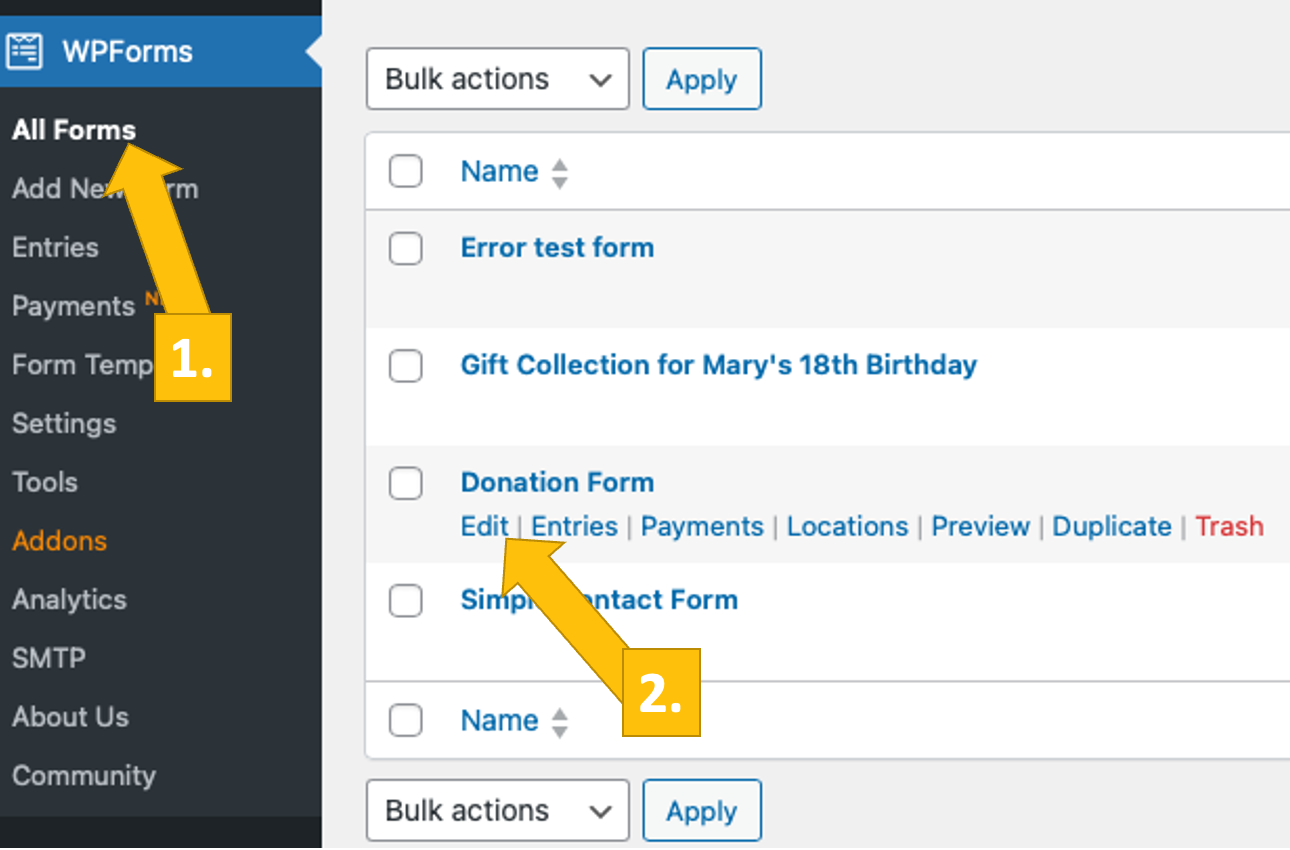The width and height of the screenshot is (1290, 850).
Task: Duplicate the Donation Form
Action: click(x=1111, y=527)
